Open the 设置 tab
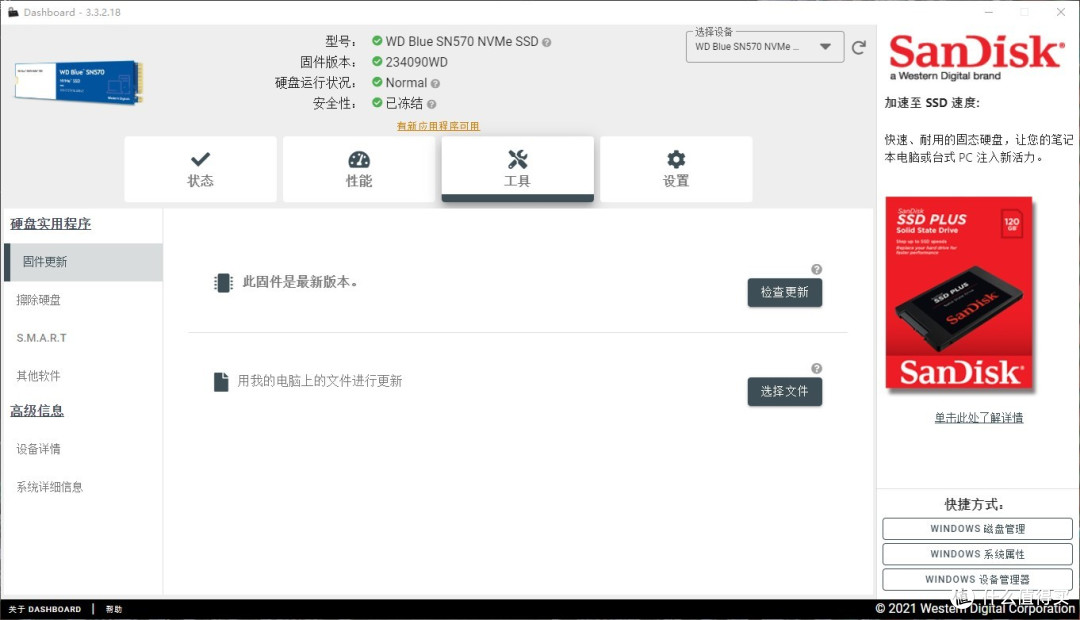1080x620 pixels. [x=676, y=169]
